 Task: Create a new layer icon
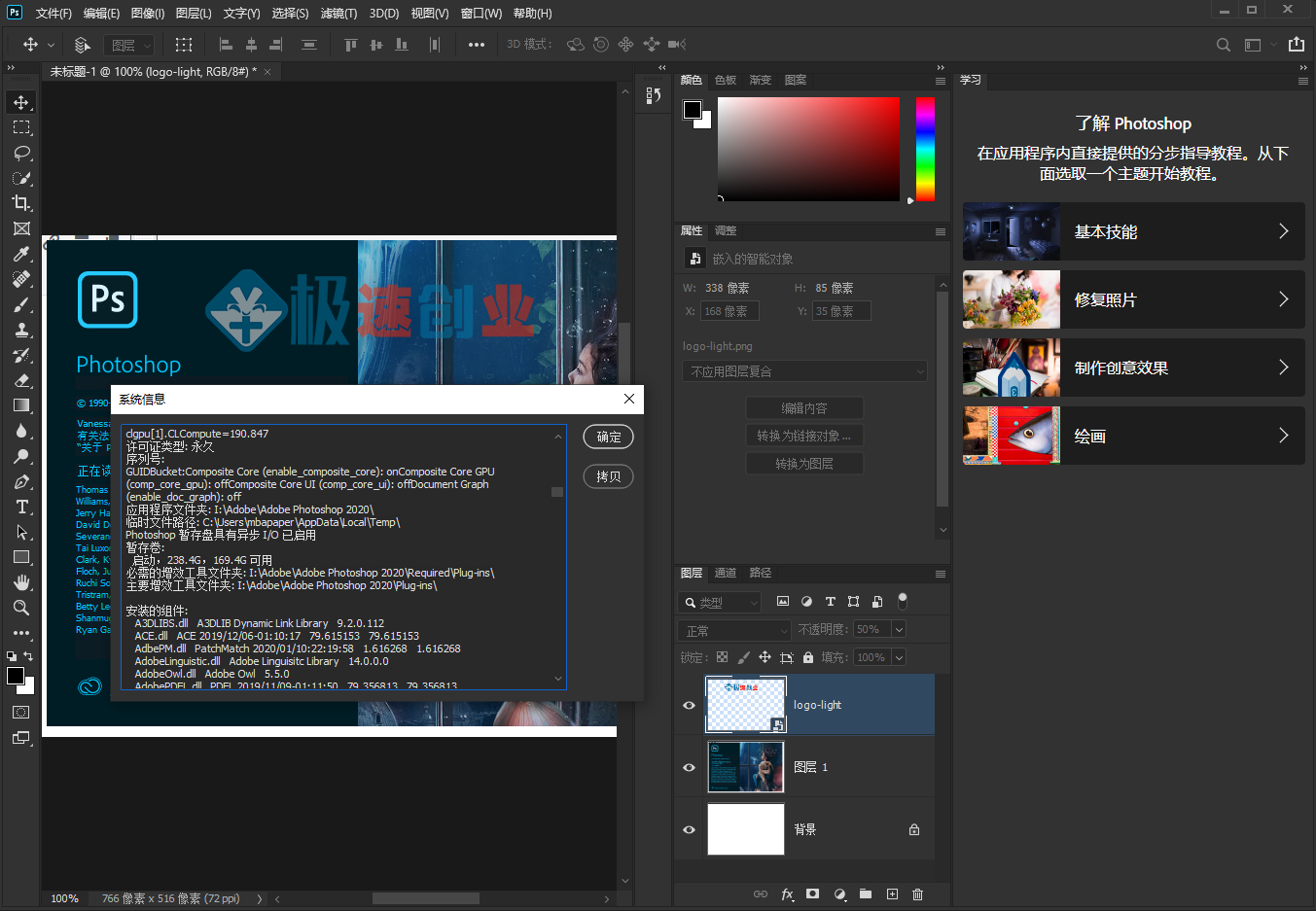(x=892, y=894)
